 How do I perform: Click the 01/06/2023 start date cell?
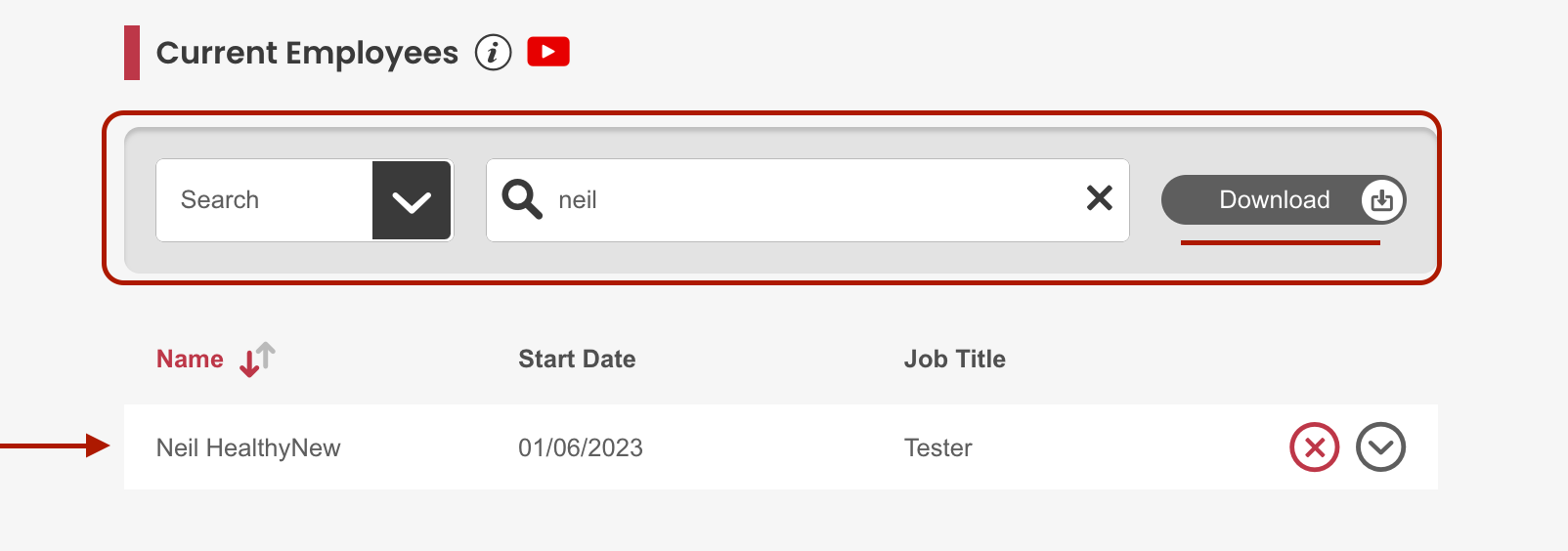coord(581,448)
